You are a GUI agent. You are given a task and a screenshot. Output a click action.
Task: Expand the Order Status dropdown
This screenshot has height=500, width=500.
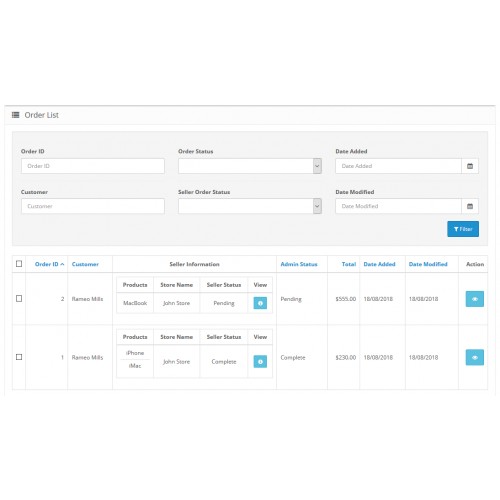pyautogui.click(x=250, y=166)
